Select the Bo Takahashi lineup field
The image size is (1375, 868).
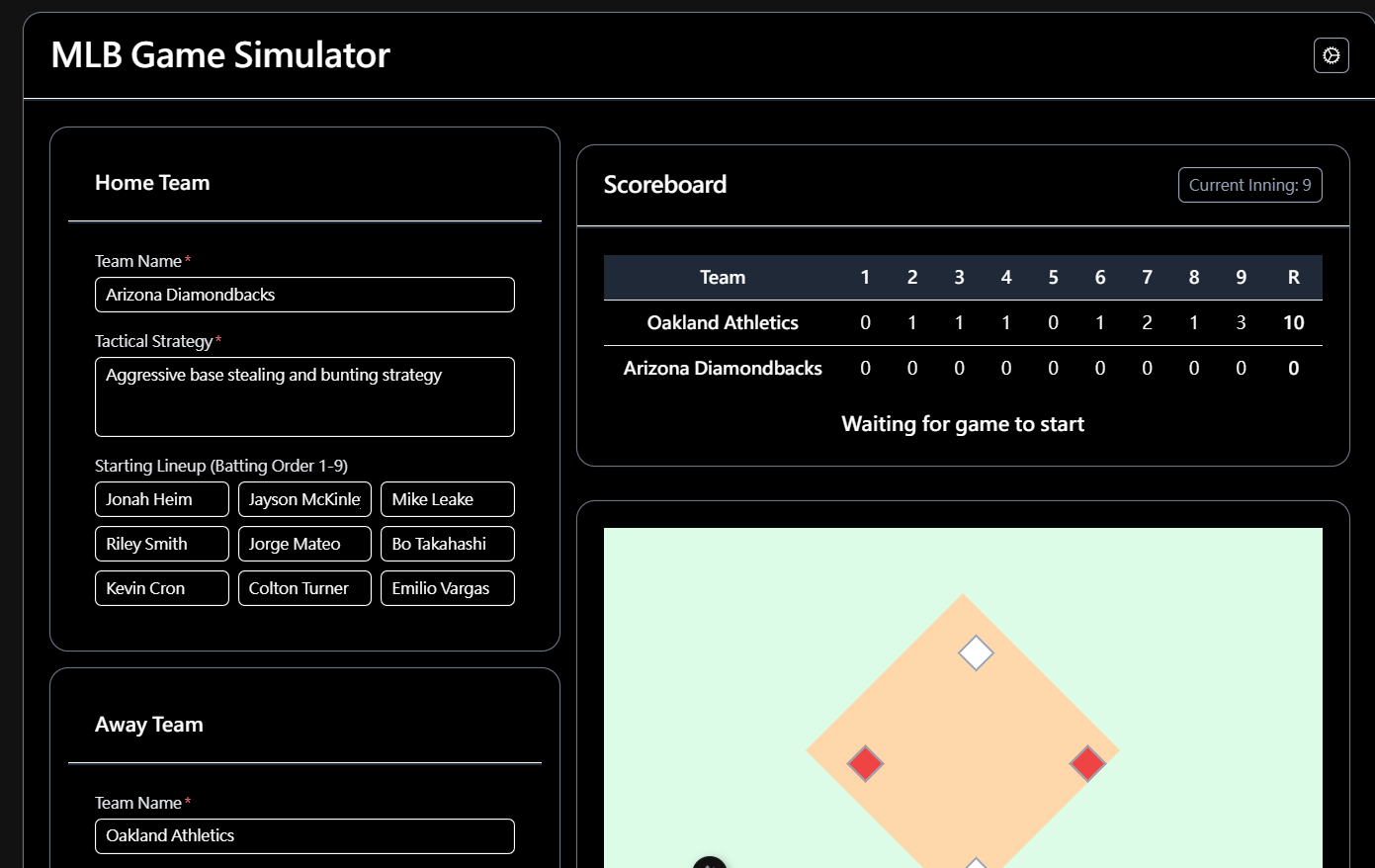[x=448, y=544]
